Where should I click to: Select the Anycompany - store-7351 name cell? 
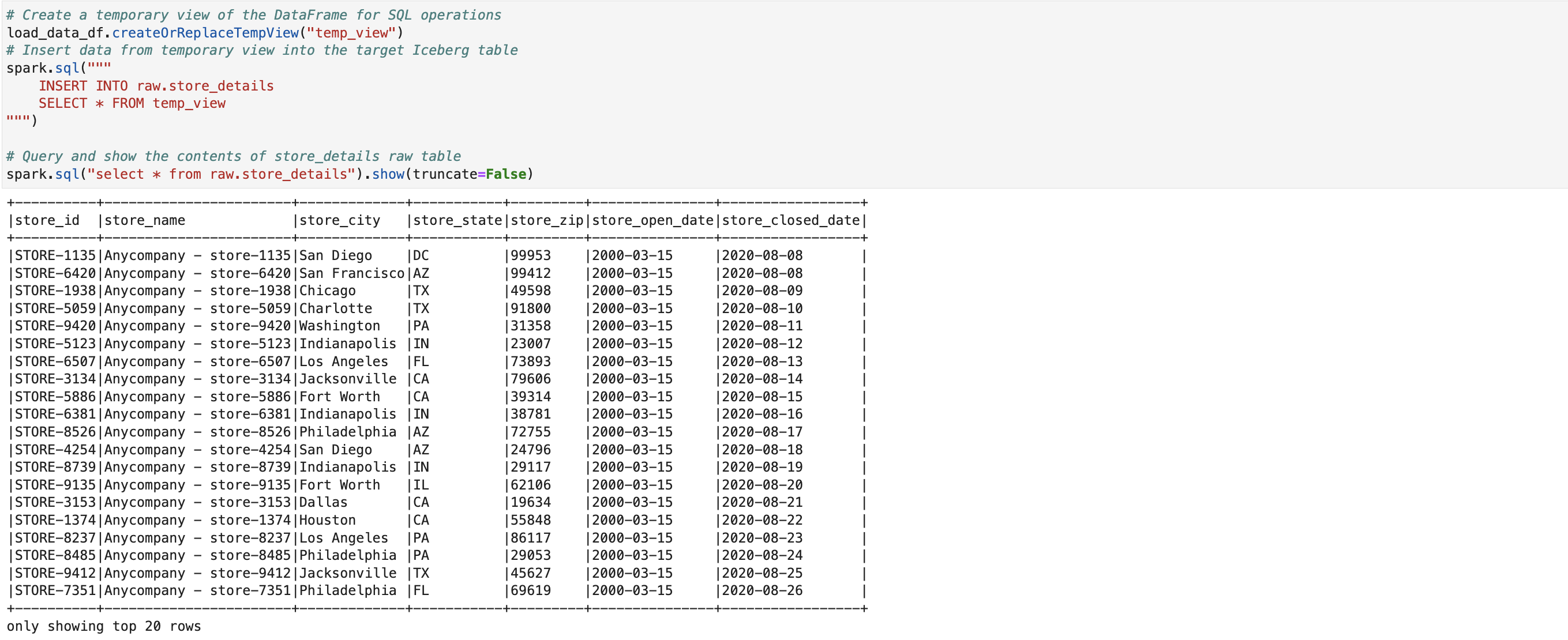point(197,591)
